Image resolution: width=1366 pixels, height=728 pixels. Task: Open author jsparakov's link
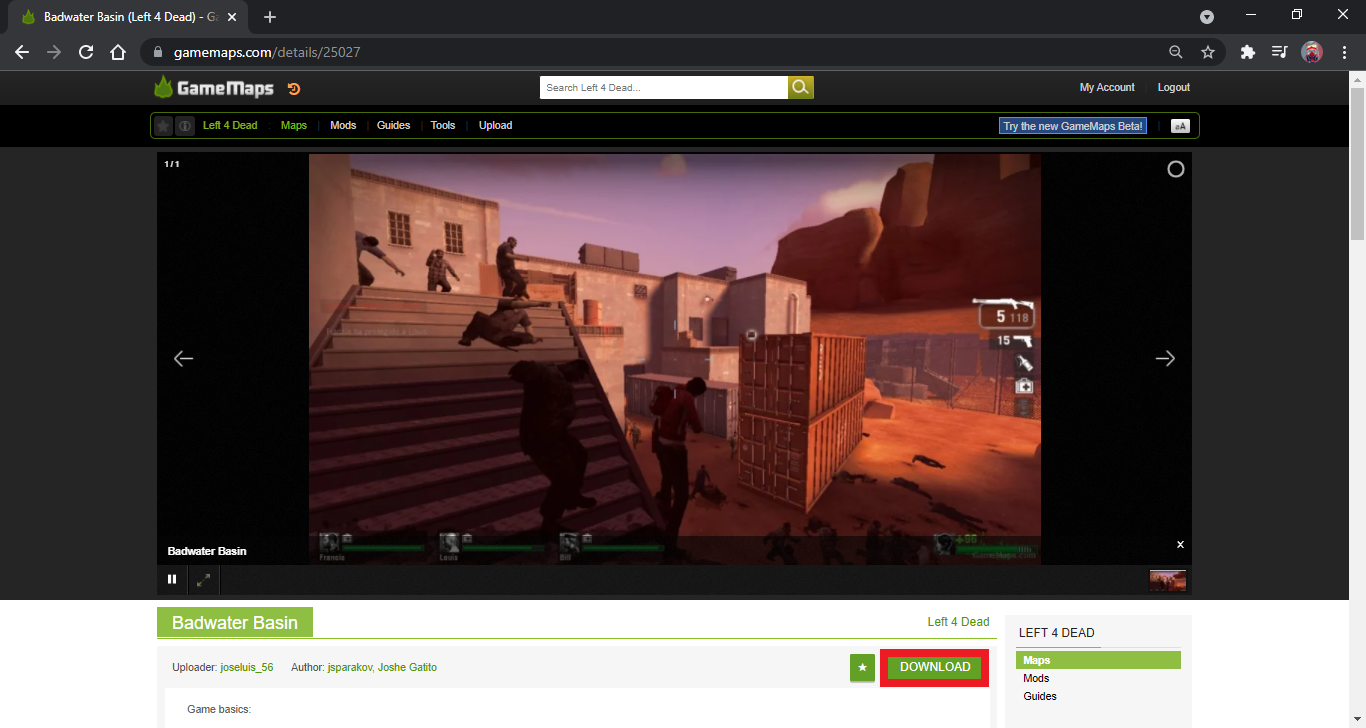[x=349, y=667]
